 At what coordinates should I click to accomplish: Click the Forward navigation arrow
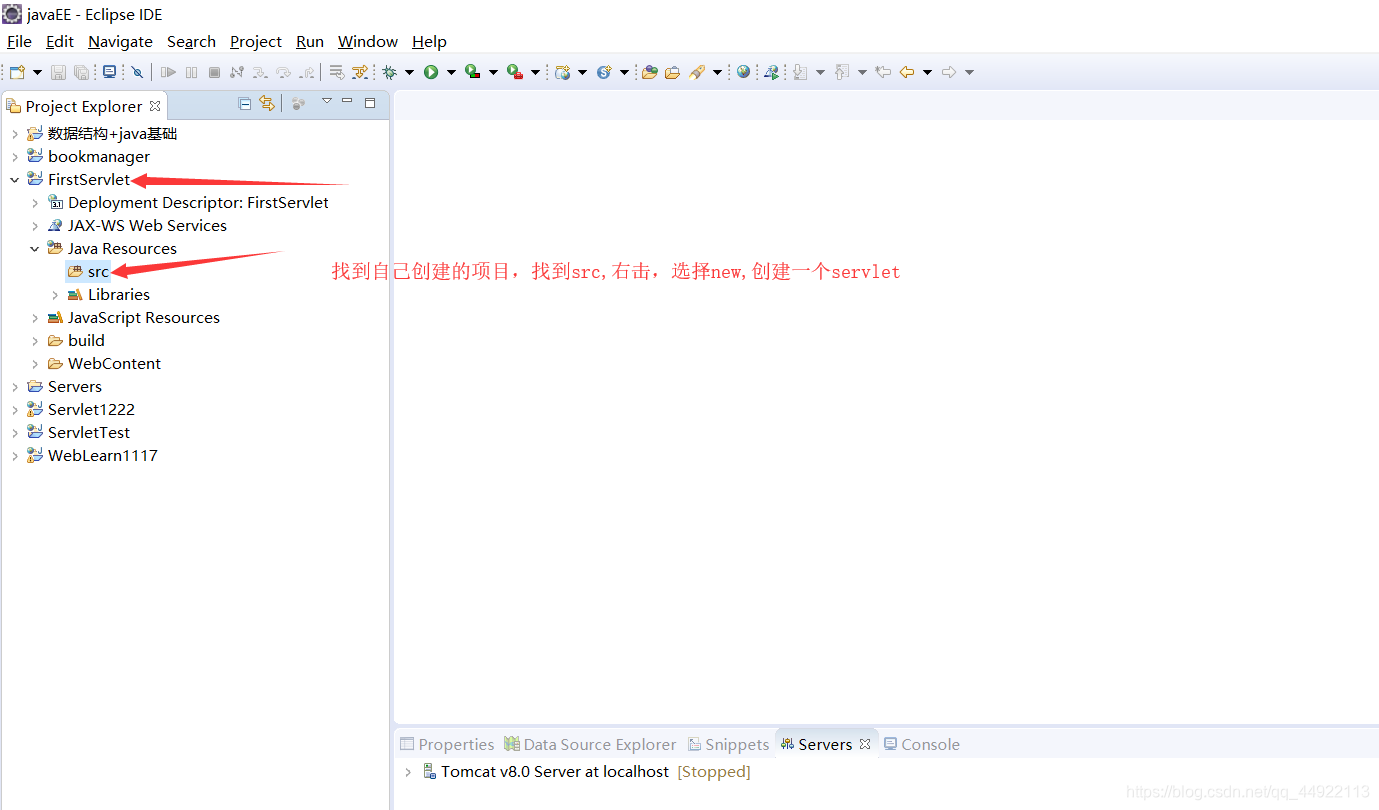coord(949,72)
